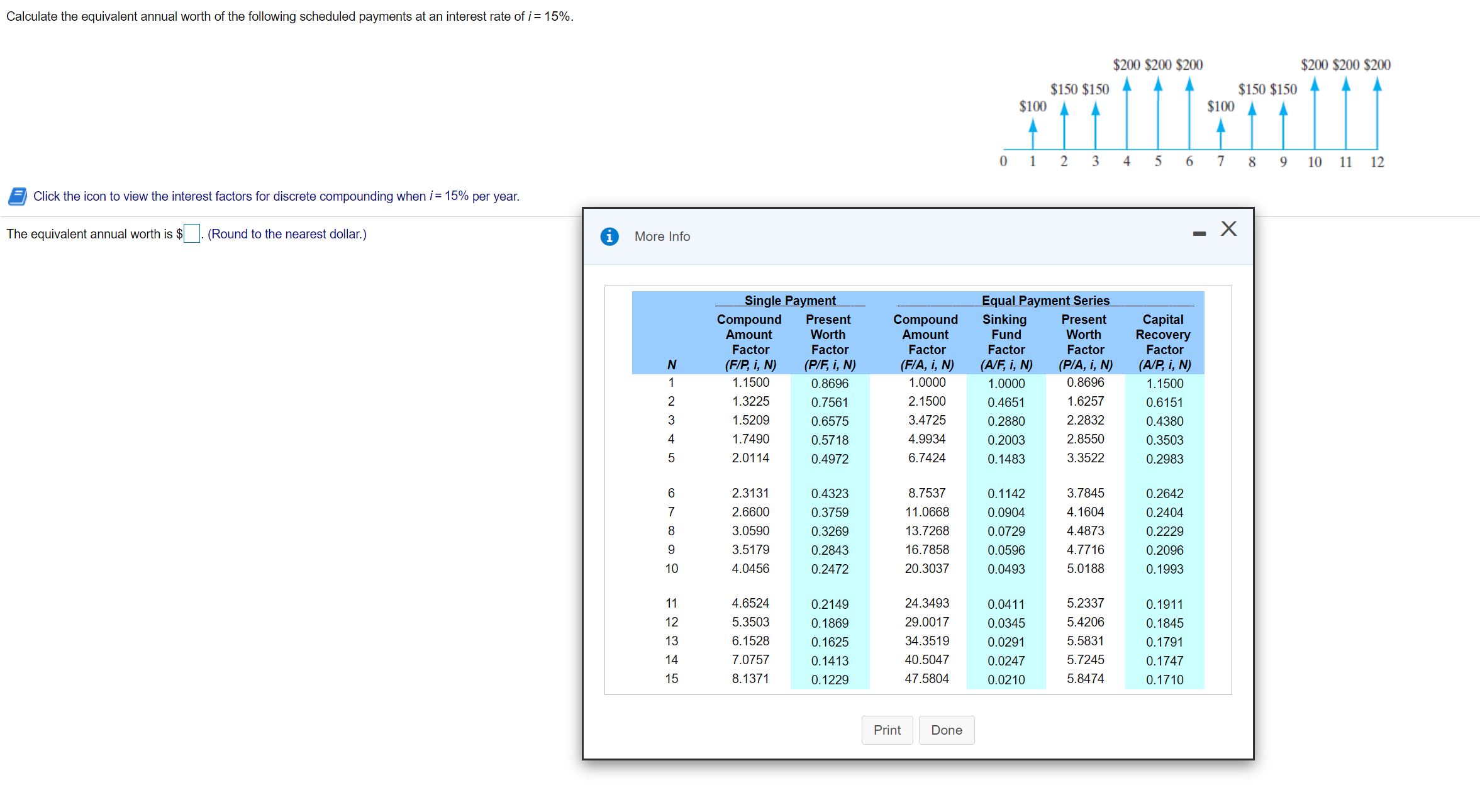Click the More Info dialog title
This screenshot has width=1480, height=812.
point(662,236)
